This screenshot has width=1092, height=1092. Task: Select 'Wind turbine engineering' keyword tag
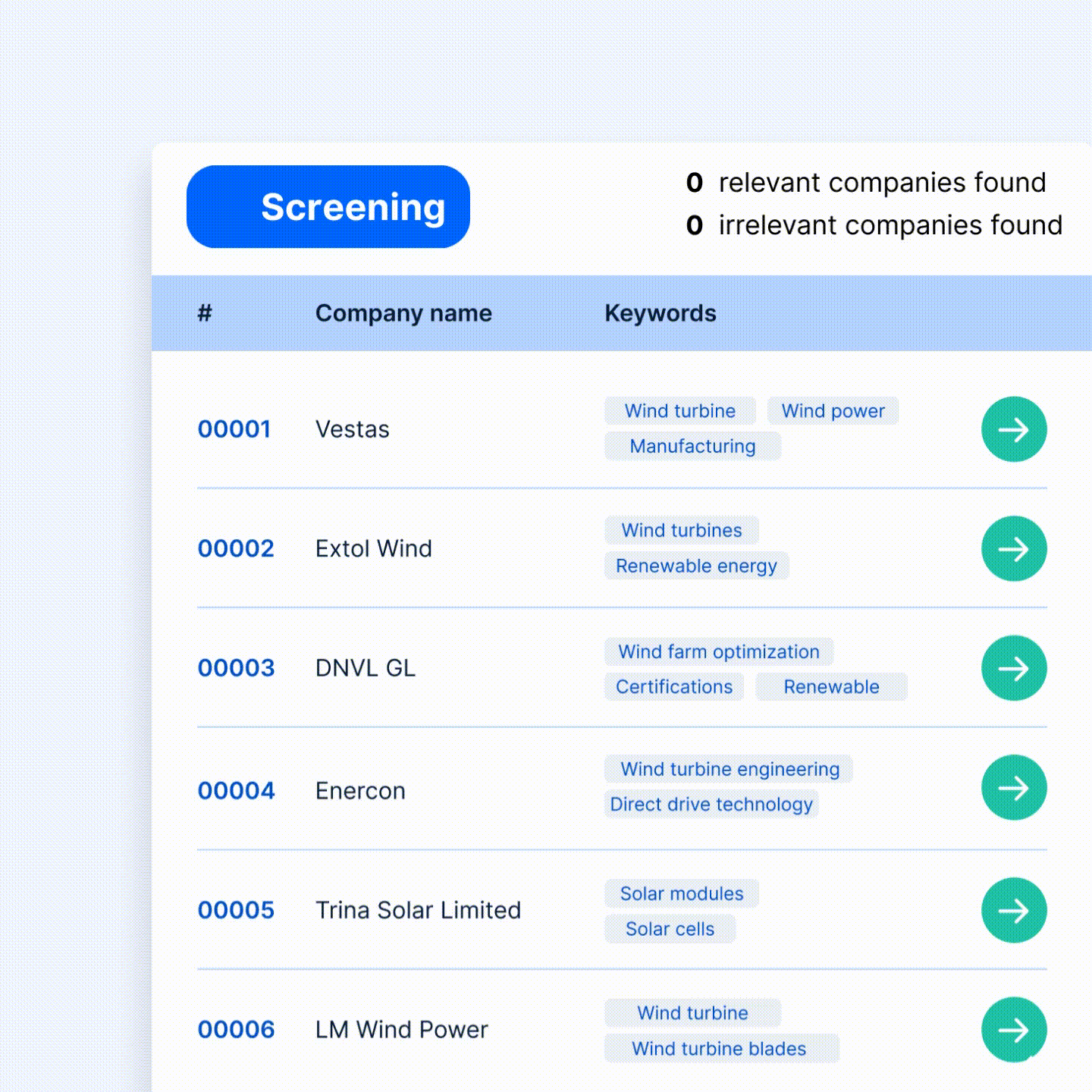[730, 769]
